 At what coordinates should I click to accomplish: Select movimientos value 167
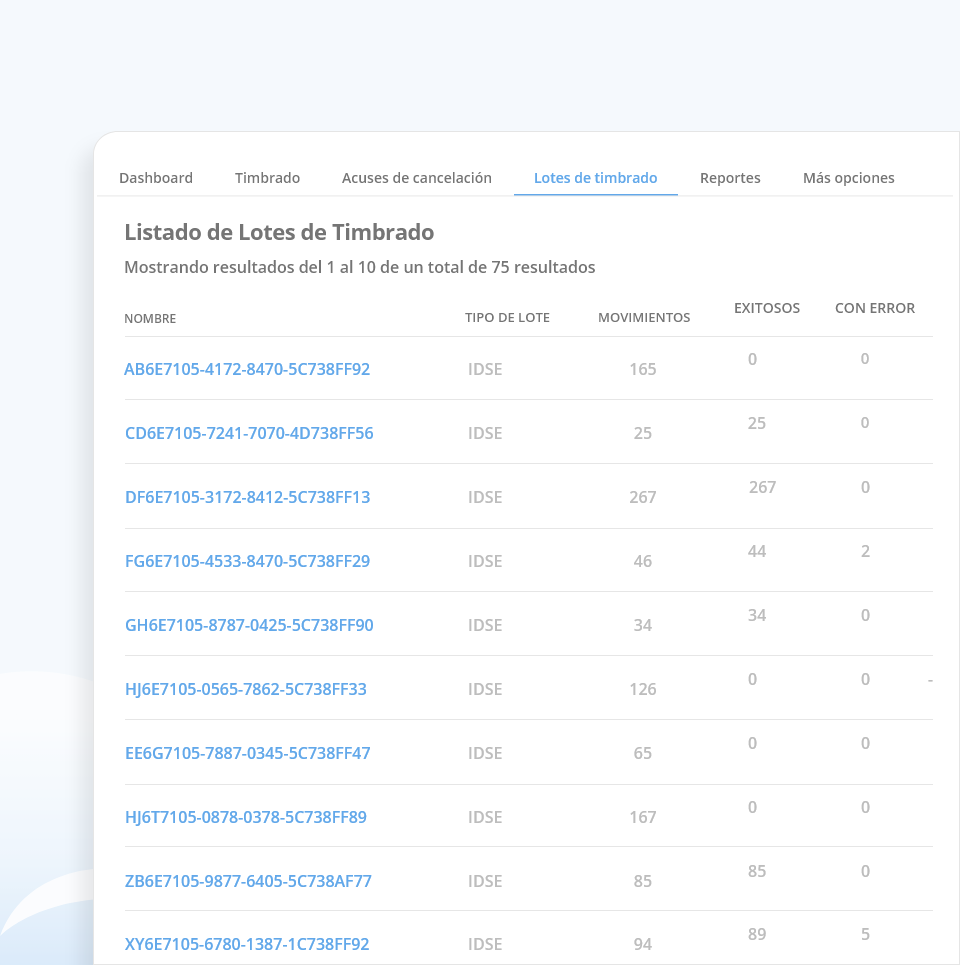pos(642,817)
